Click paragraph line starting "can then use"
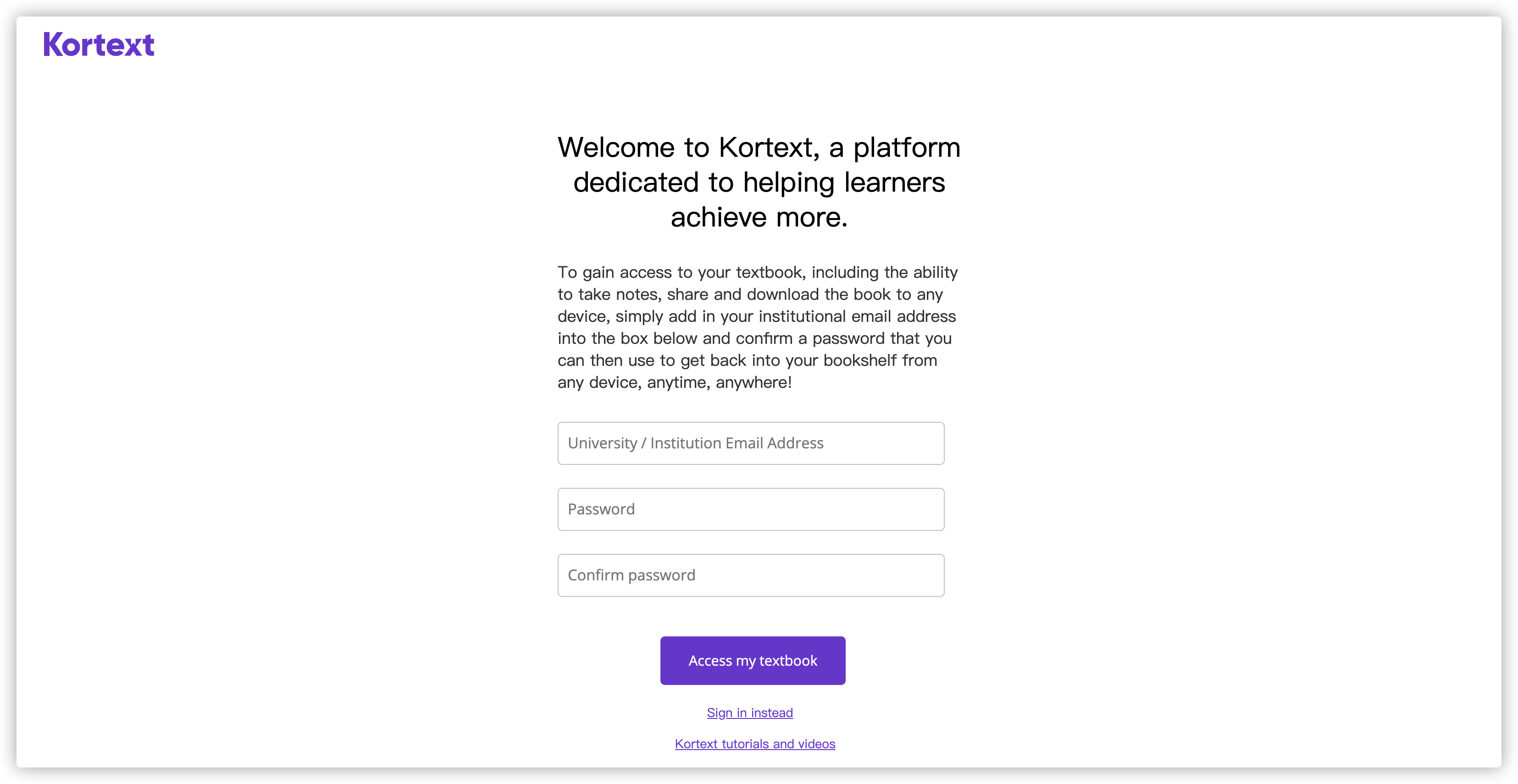This screenshot has width=1518, height=784. 747,360
